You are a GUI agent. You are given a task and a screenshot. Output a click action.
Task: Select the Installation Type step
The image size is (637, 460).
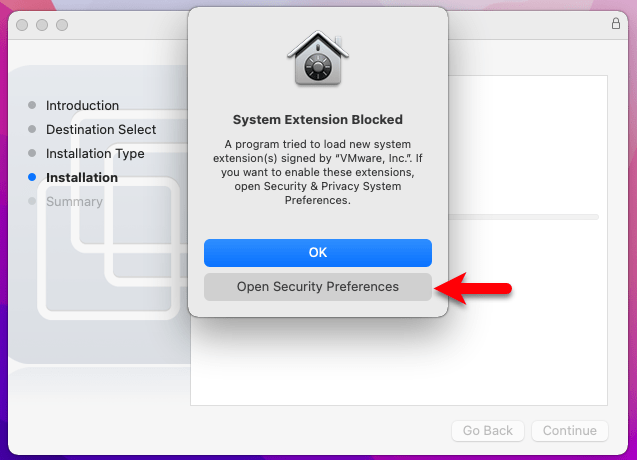95,154
